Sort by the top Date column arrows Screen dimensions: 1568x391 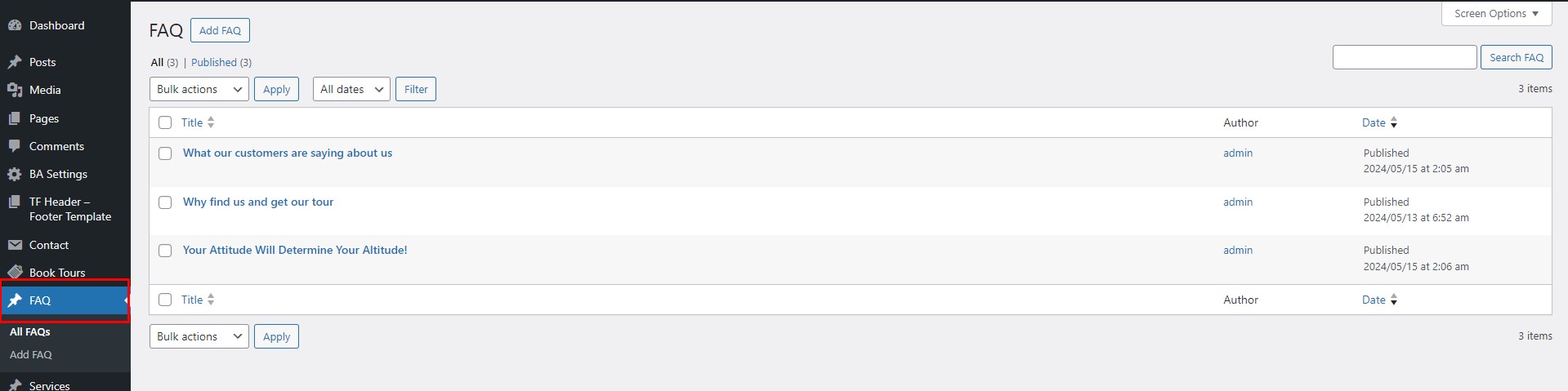coord(1394,122)
